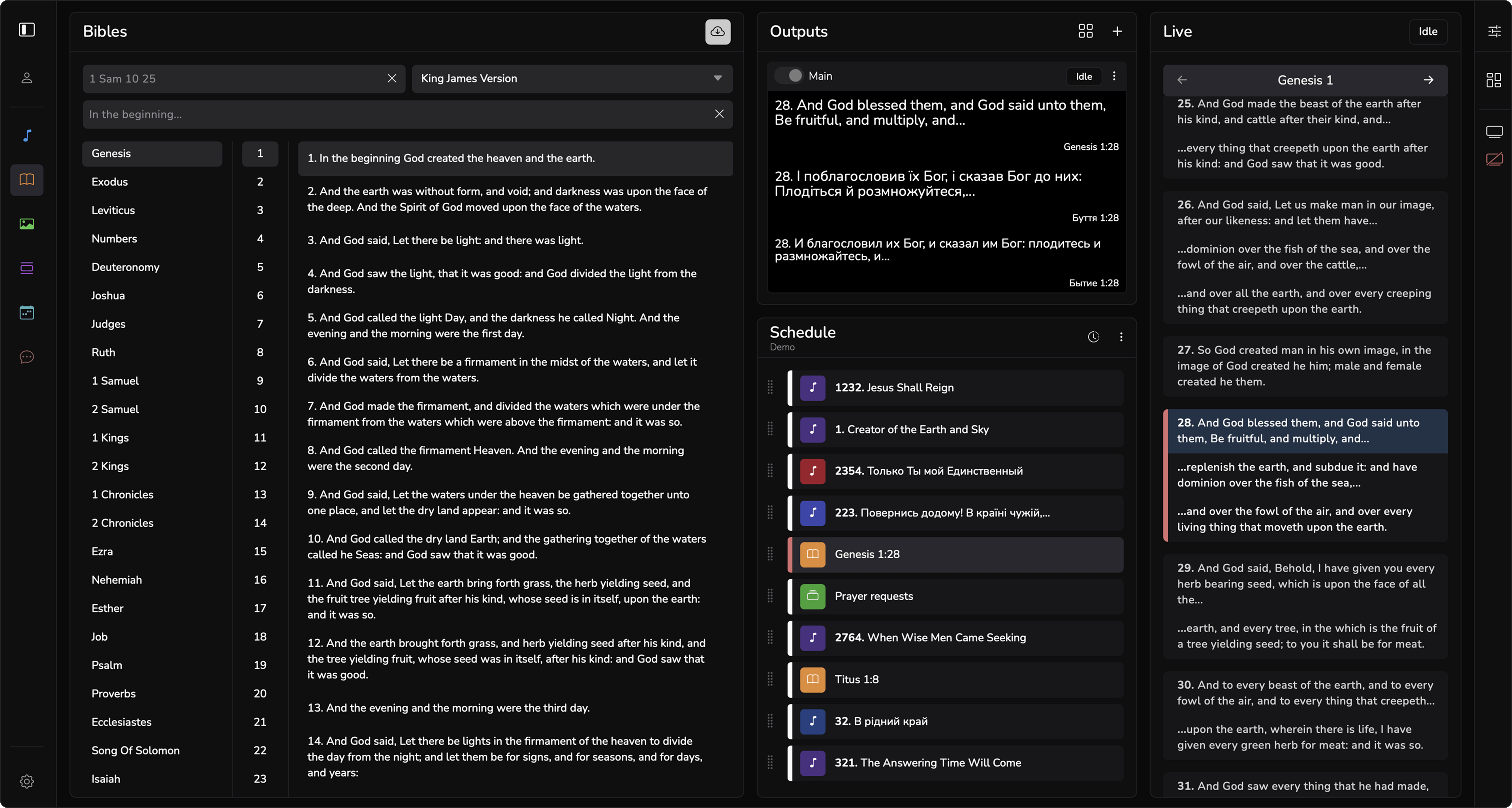Viewport: 1512px width, 808px height.
Task: Clear the In the beginning search field
Action: [x=719, y=115]
